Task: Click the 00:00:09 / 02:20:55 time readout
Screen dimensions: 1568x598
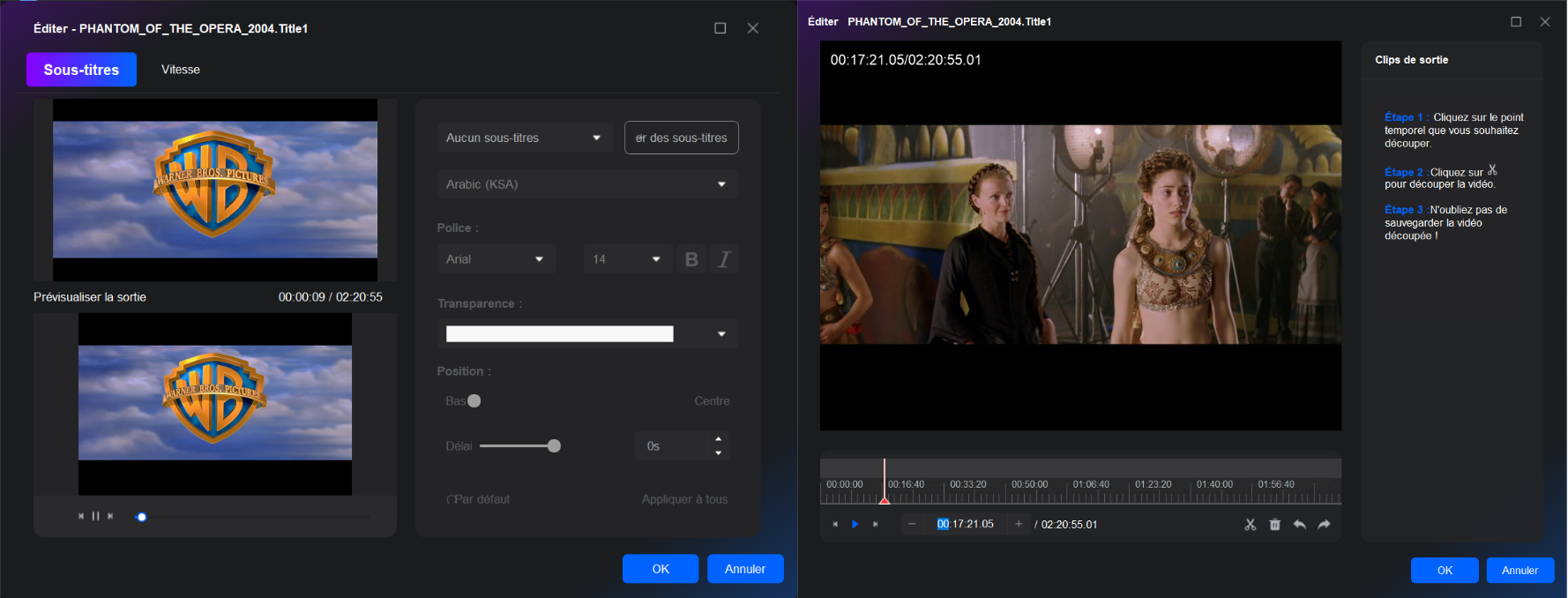Action: tap(331, 297)
